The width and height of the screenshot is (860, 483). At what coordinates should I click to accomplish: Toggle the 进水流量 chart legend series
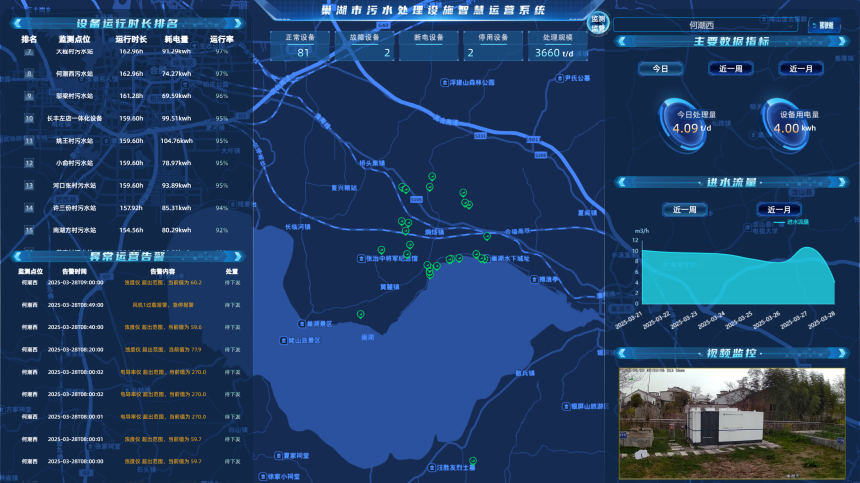tap(795, 221)
